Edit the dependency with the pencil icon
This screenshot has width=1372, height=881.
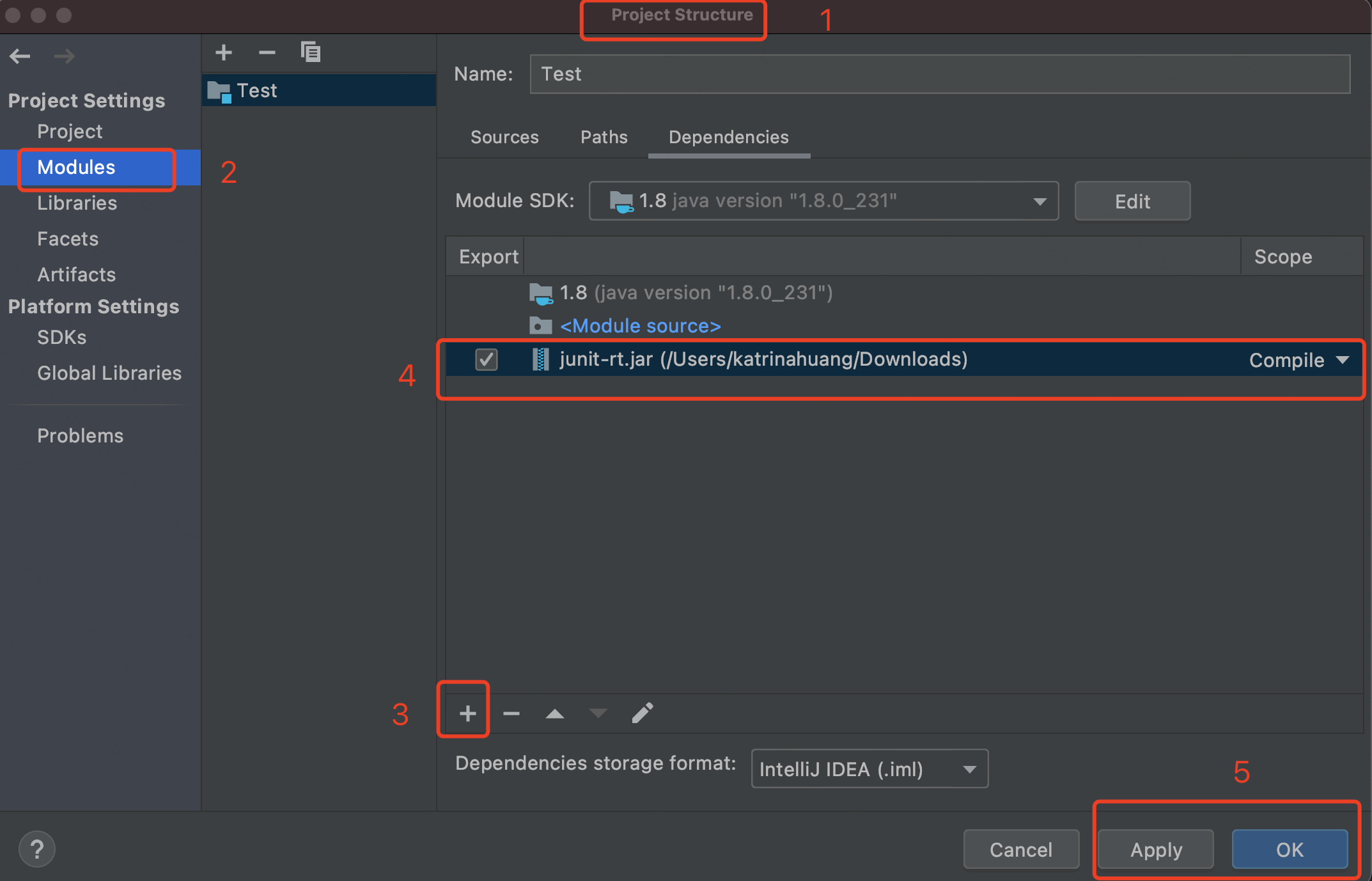[642, 713]
